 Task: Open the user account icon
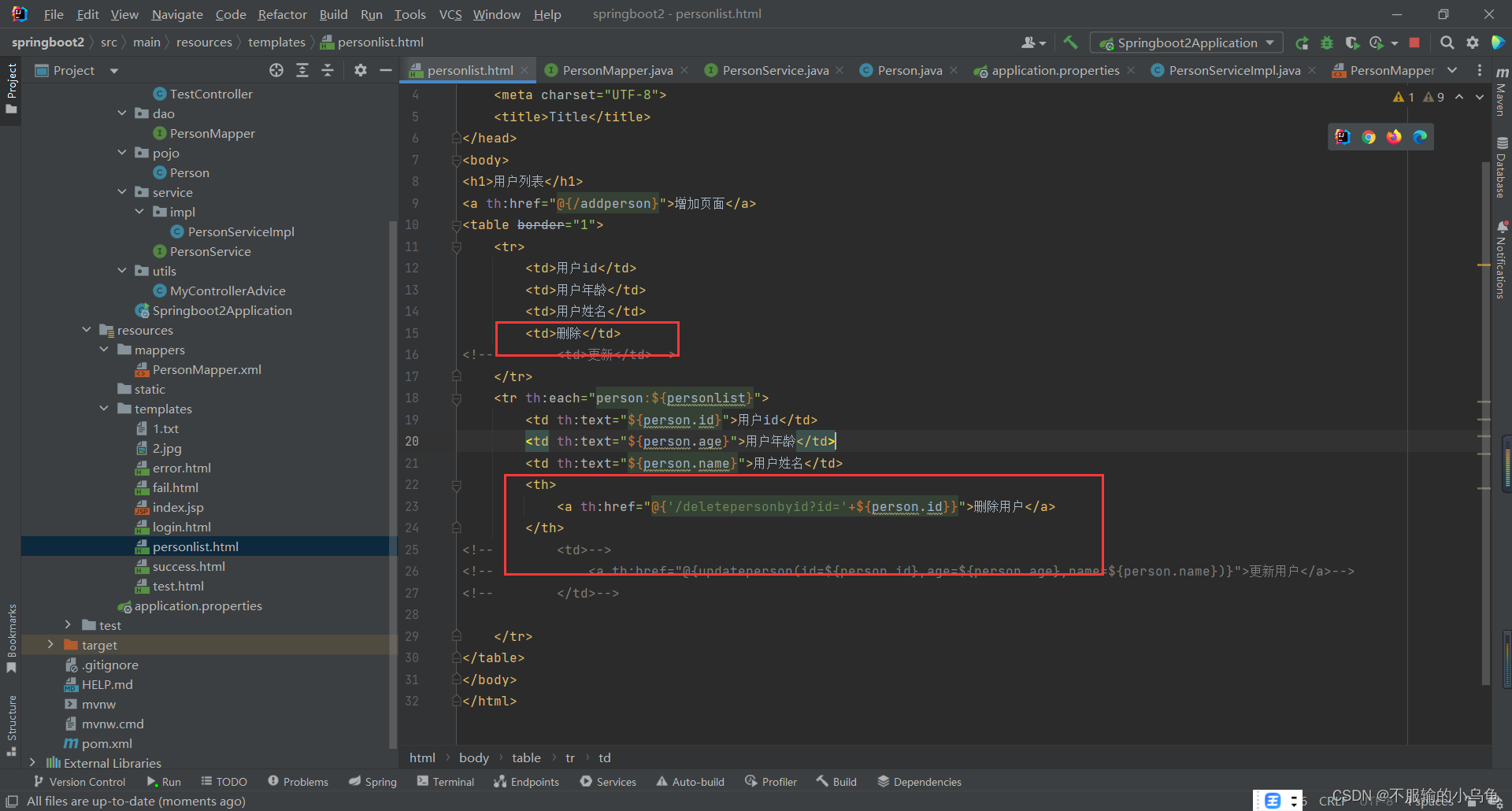pos(1033,43)
